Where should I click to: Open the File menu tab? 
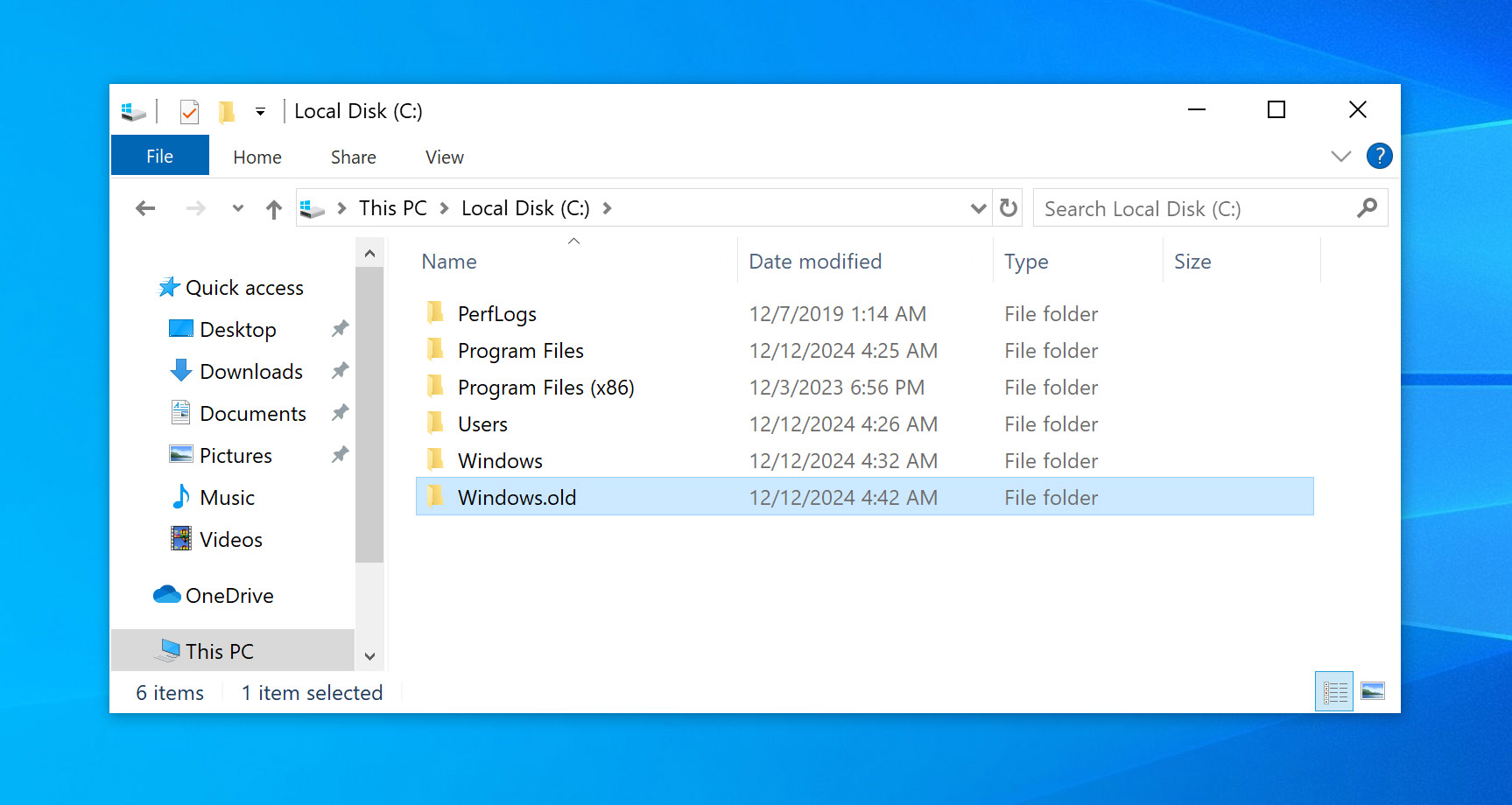160,156
